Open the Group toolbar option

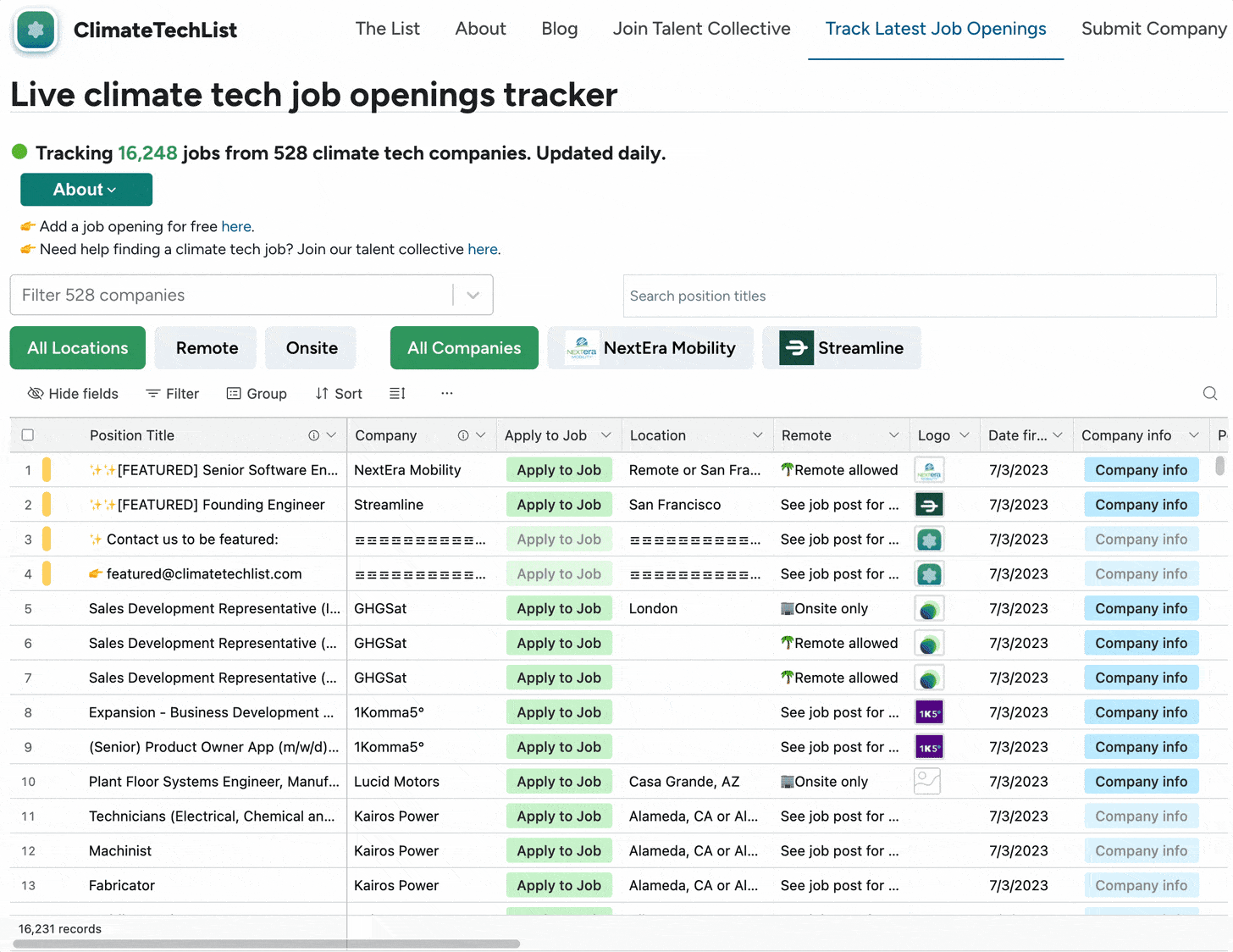(257, 393)
